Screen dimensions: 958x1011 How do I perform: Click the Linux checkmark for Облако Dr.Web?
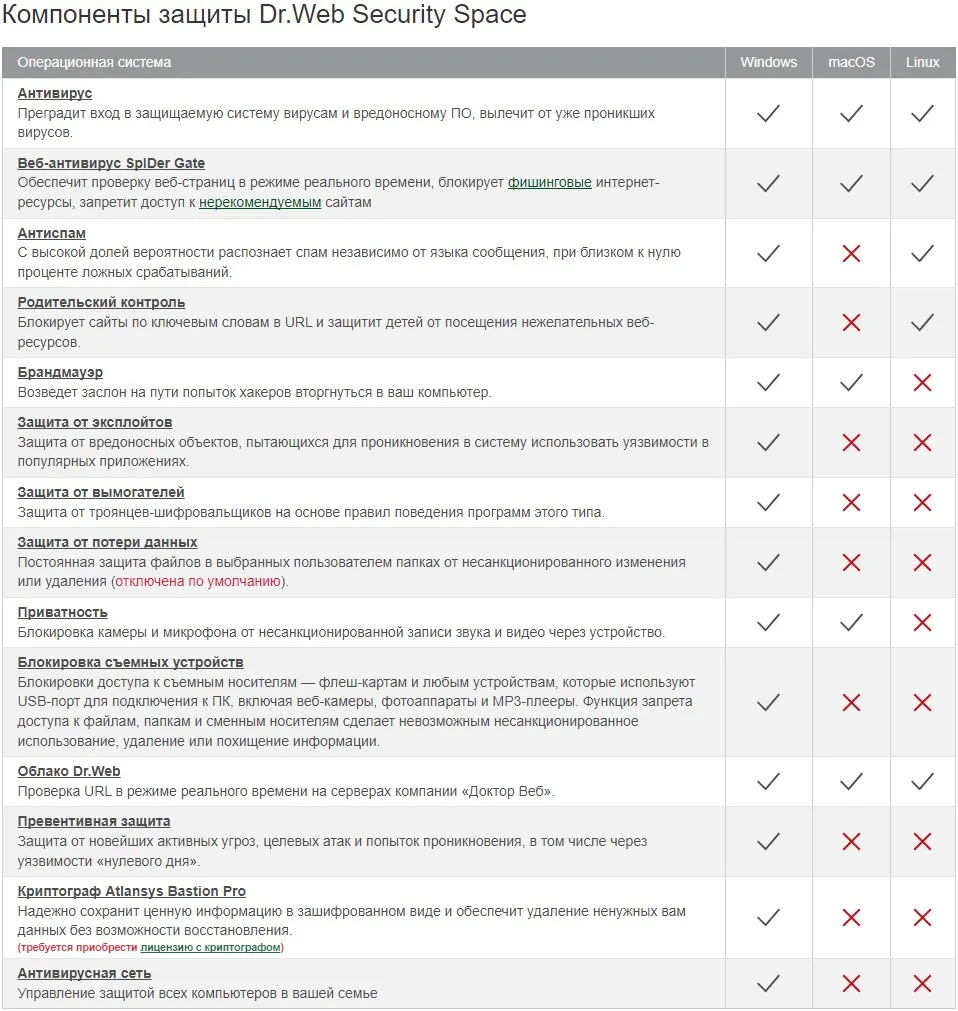click(x=922, y=781)
